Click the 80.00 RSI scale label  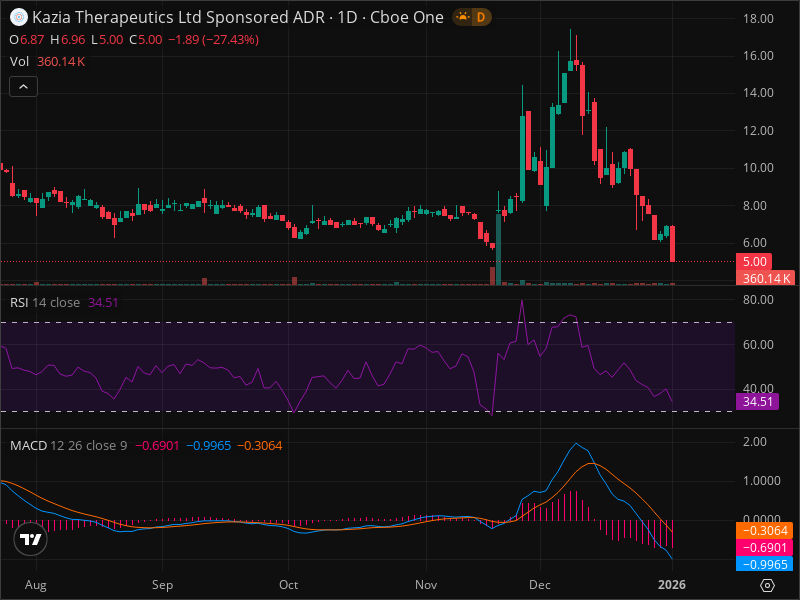point(758,300)
